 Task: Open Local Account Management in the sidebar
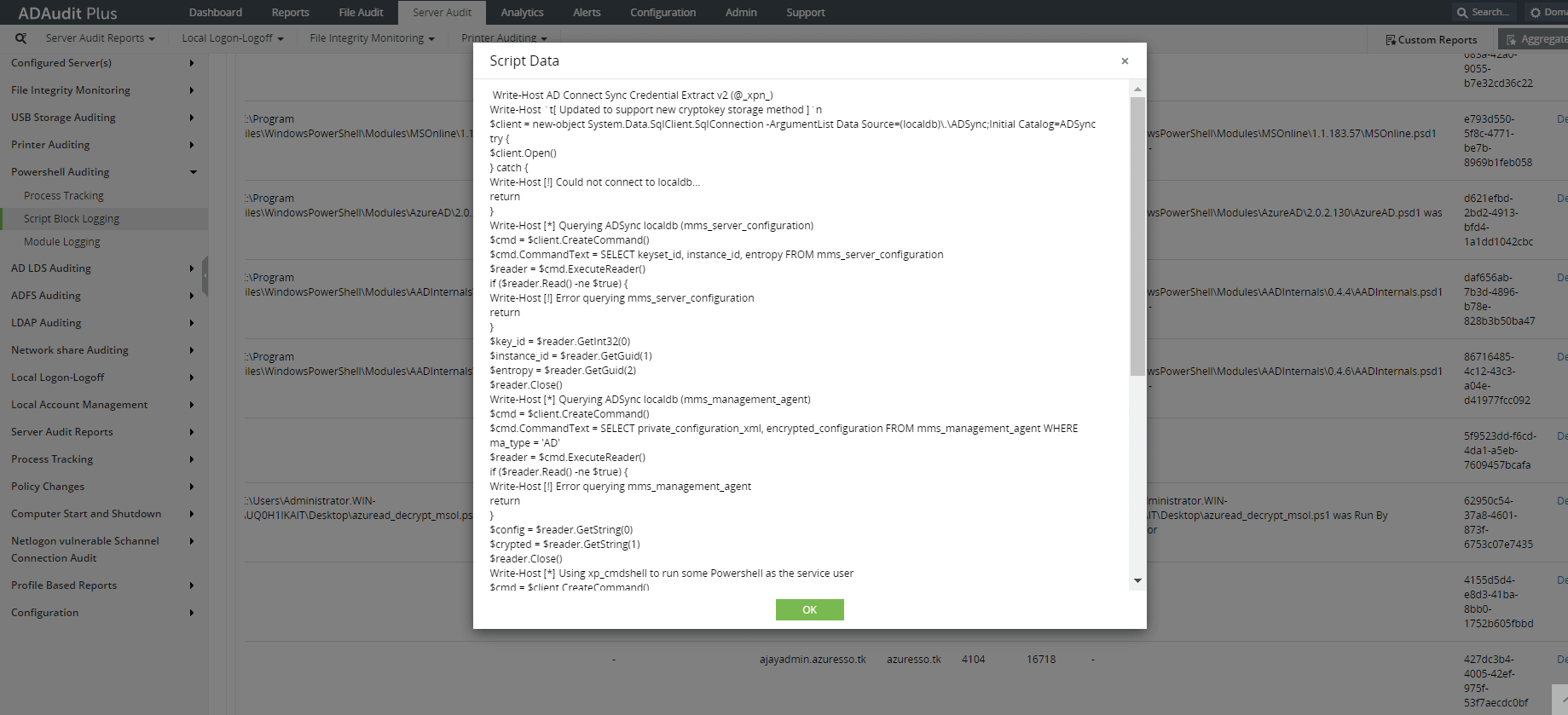(x=79, y=405)
